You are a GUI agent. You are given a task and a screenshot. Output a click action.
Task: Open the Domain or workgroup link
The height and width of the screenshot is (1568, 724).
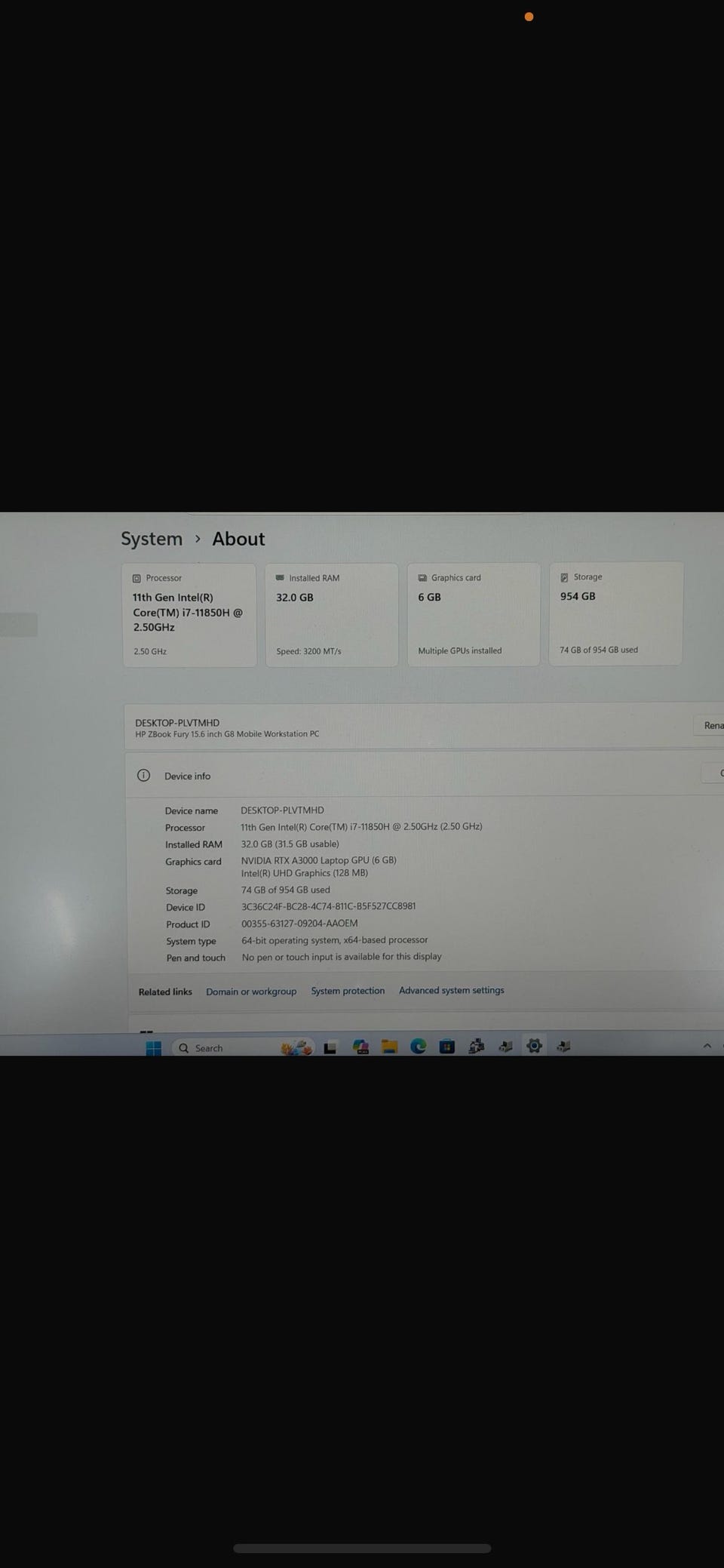251,992
